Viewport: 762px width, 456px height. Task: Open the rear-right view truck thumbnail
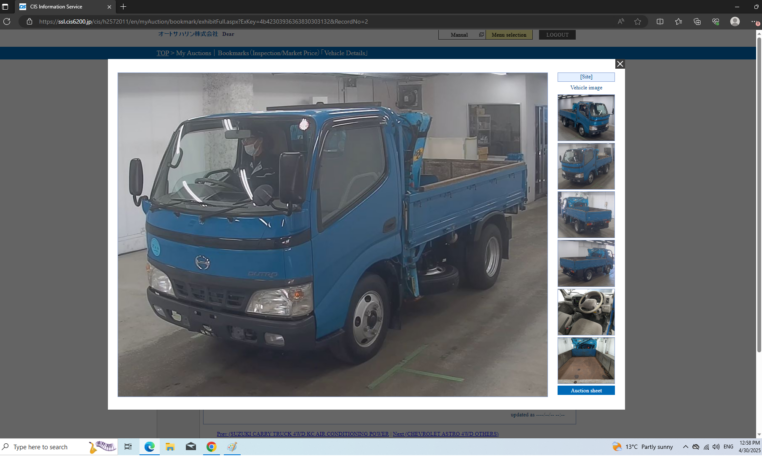coord(586,263)
